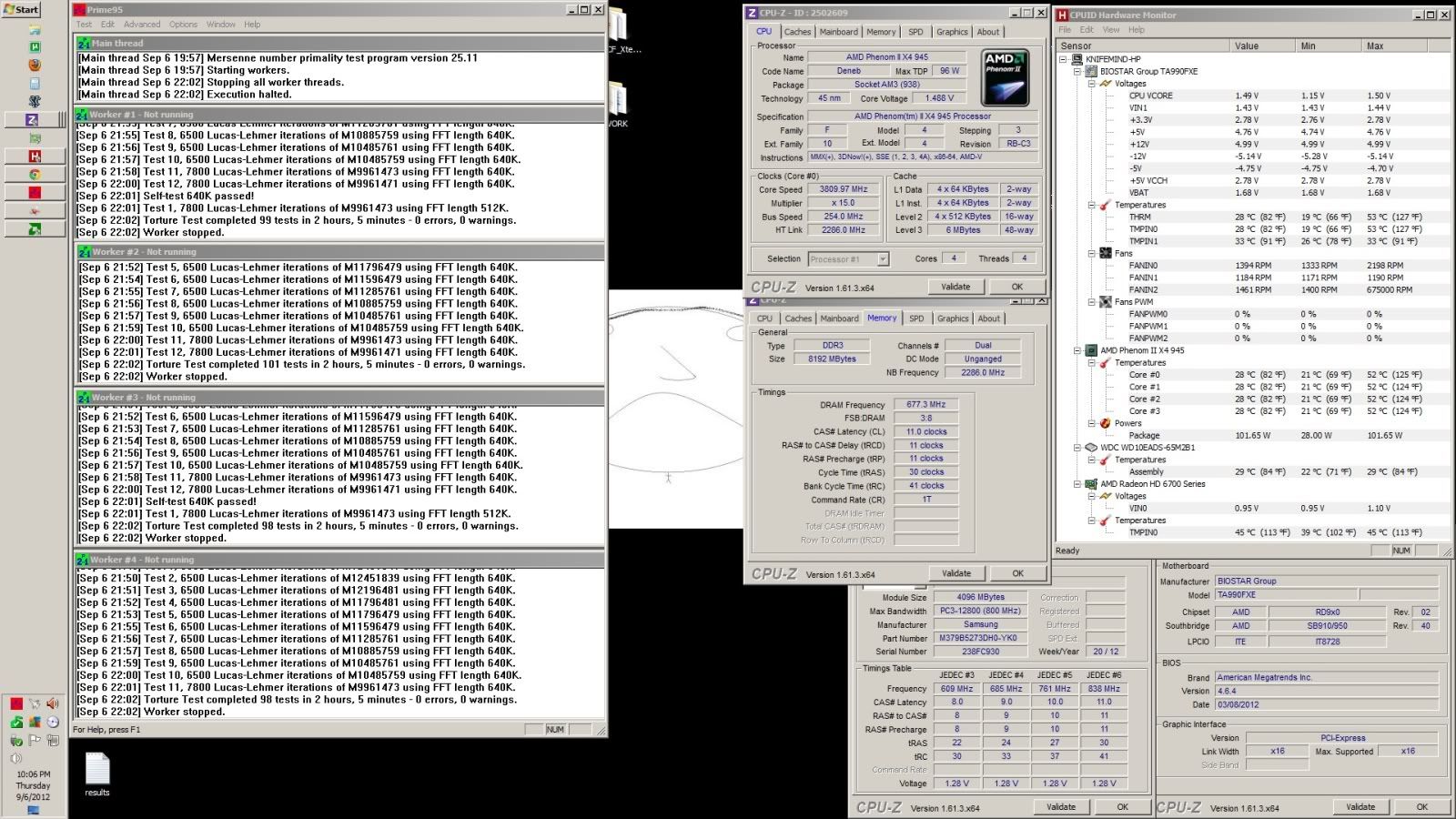Screen dimensions: 1456x819
Task: Open the Windows Start menu
Action: pos(21,9)
